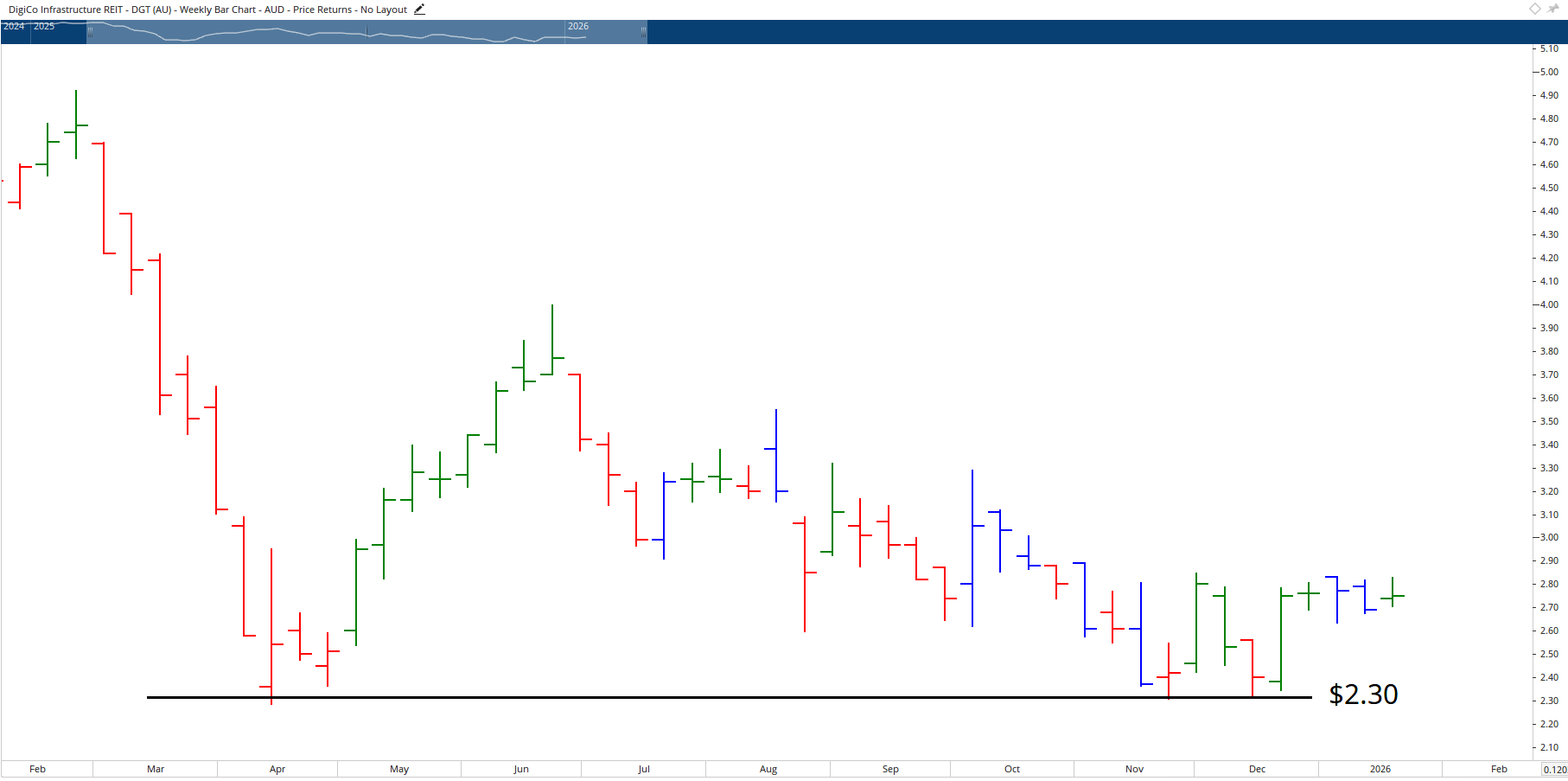Click the right grip handle of the timeline navigator
Image resolution: width=1568 pixels, height=781 pixels.
[x=644, y=32]
